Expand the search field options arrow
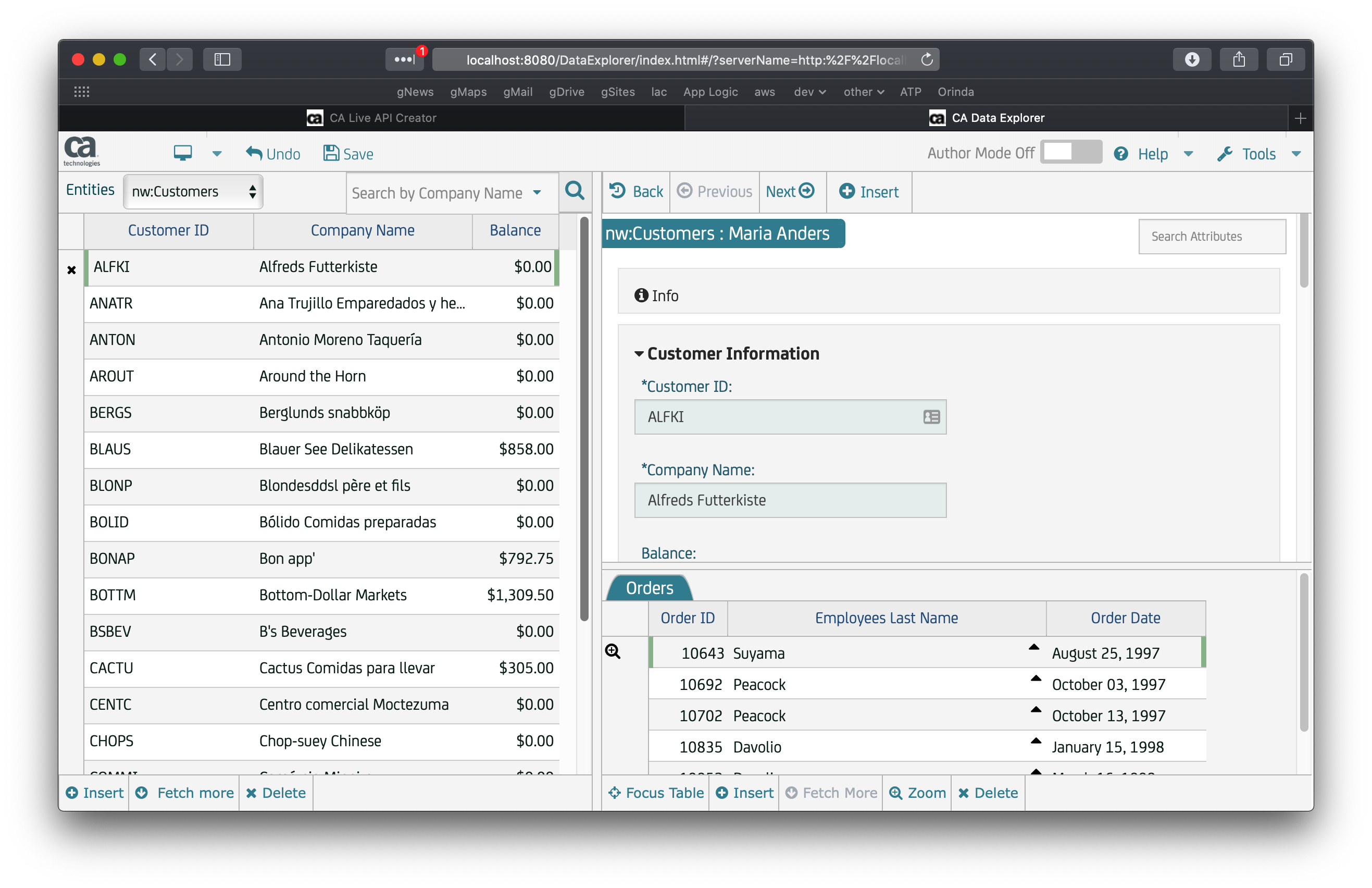Screen dimensions: 1372x888 (x=537, y=193)
